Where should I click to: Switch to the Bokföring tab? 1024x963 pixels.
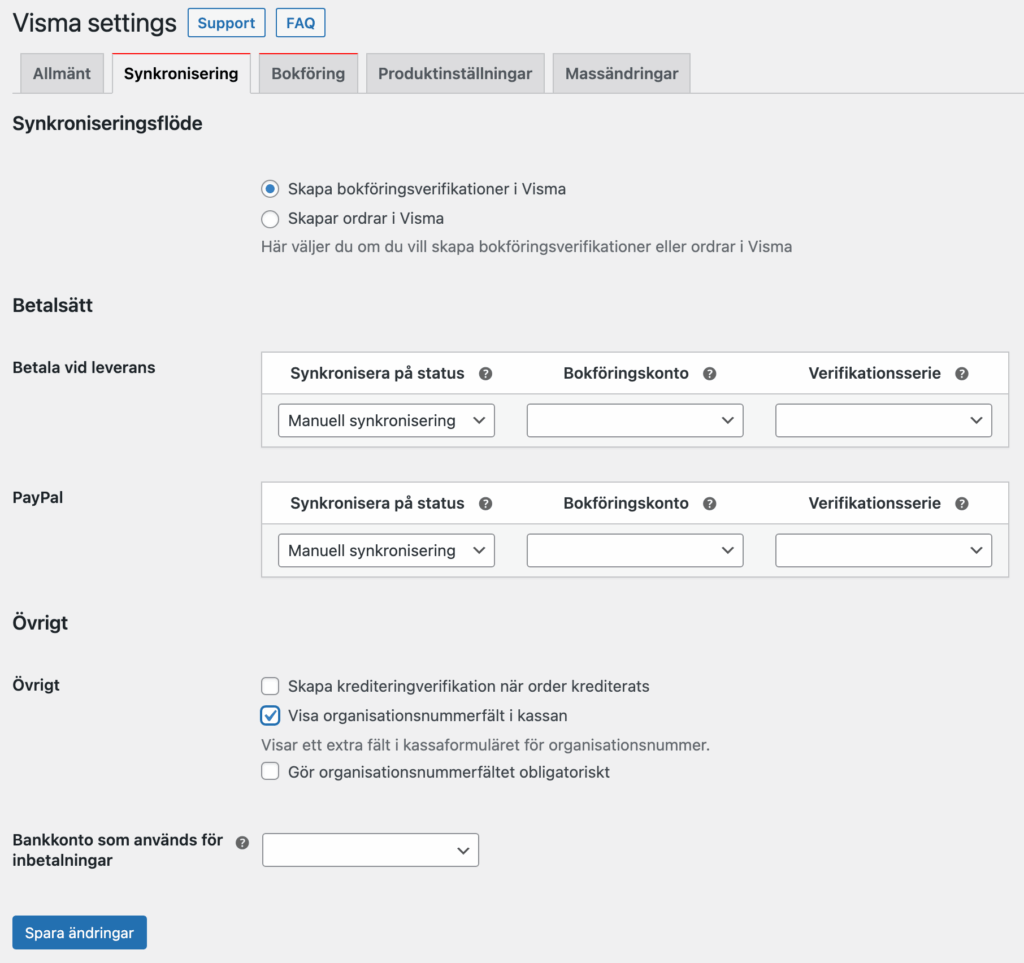click(307, 72)
